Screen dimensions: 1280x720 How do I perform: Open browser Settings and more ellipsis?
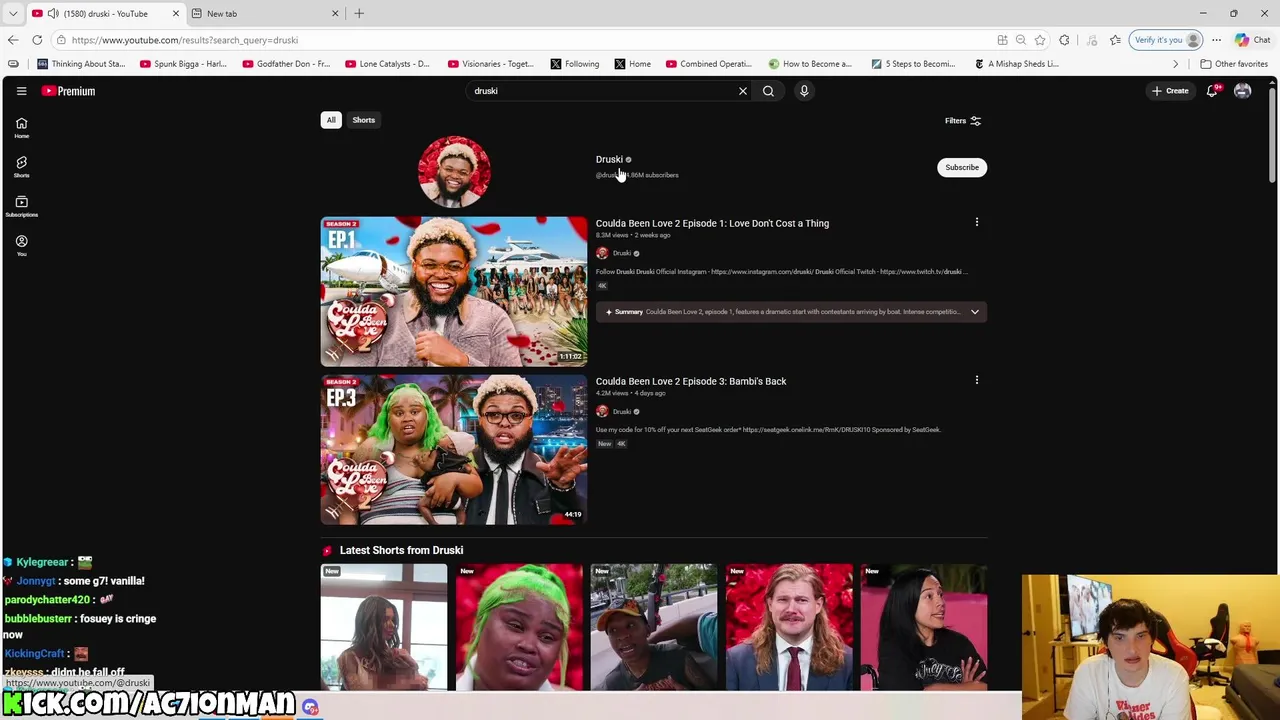click(x=1216, y=40)
